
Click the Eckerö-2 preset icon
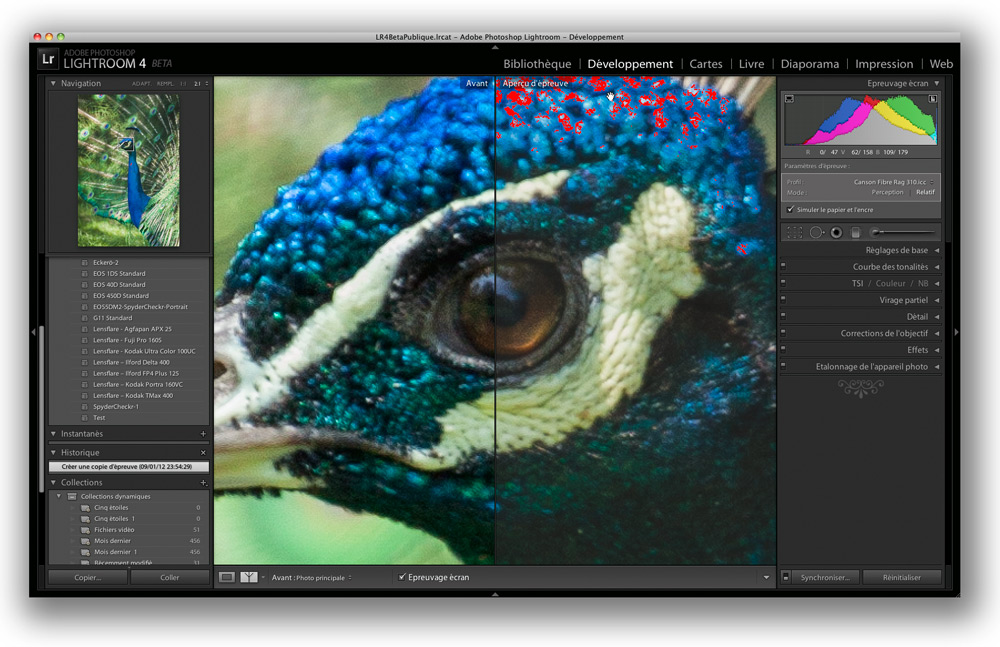(x=84, y=262)
